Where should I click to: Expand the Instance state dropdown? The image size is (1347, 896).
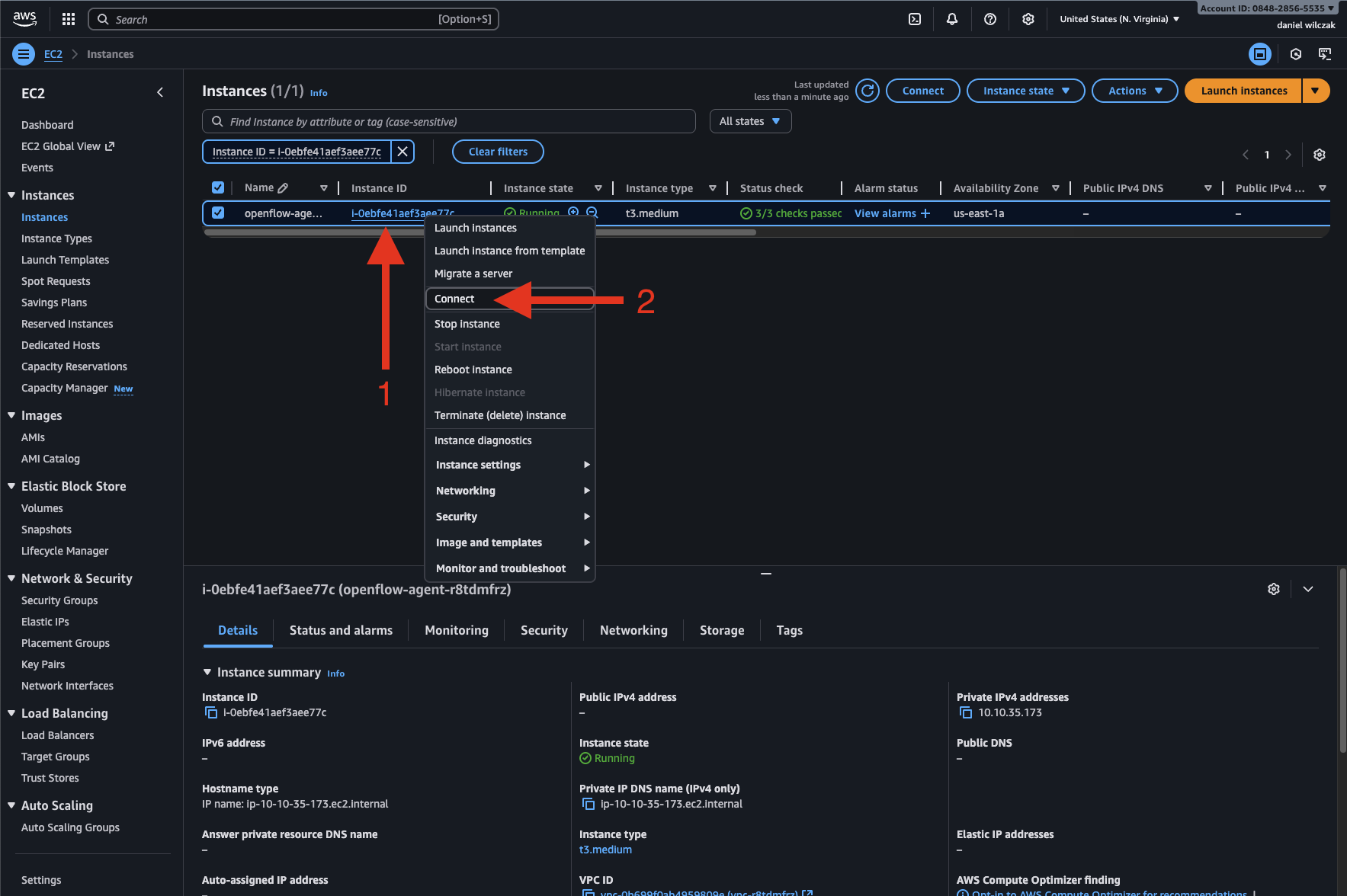pos(1025,91)
